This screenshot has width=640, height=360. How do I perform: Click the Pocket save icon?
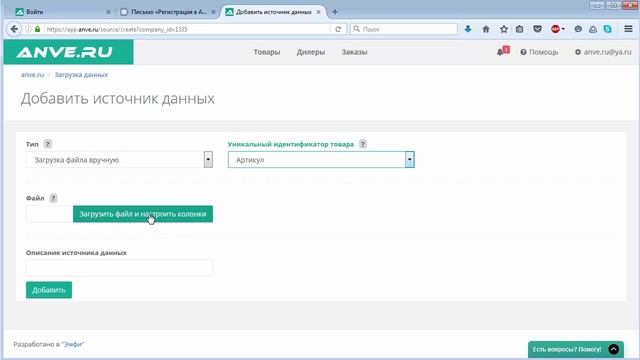point(537,29)
